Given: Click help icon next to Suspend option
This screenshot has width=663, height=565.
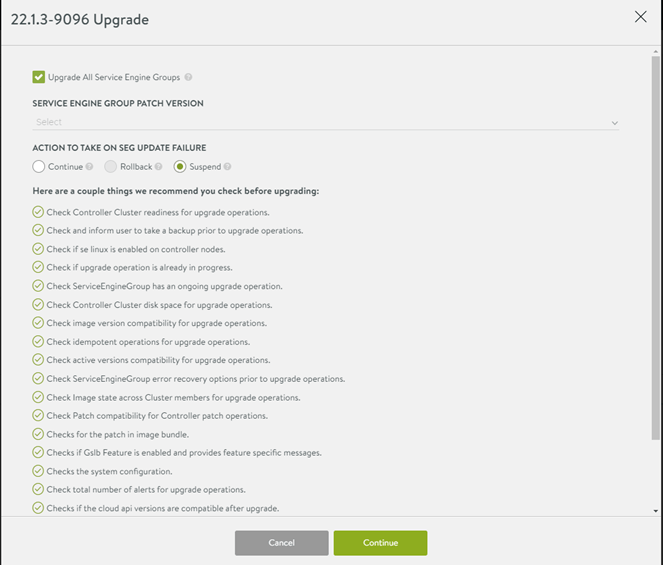Looking at the screenshot, I should (228, 167).
